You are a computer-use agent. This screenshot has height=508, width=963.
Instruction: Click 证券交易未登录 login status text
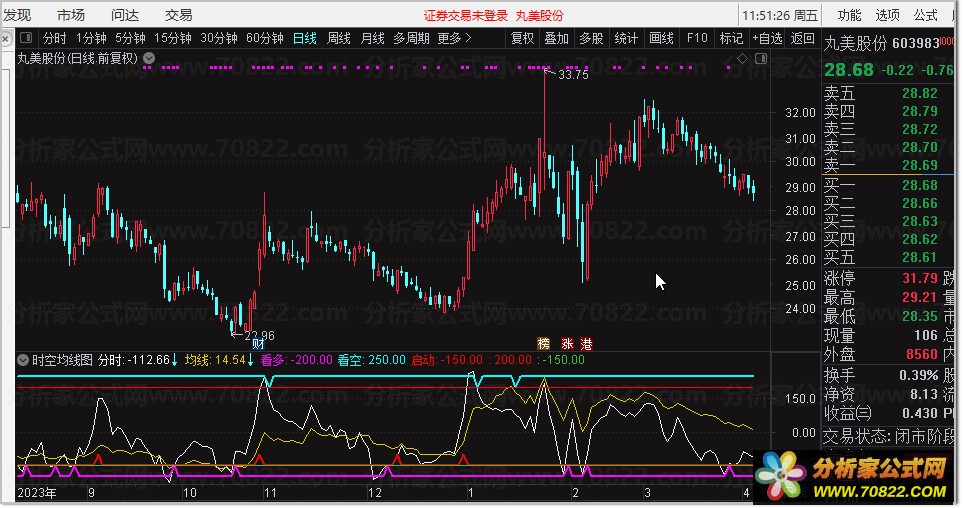(x=466, y=16)
